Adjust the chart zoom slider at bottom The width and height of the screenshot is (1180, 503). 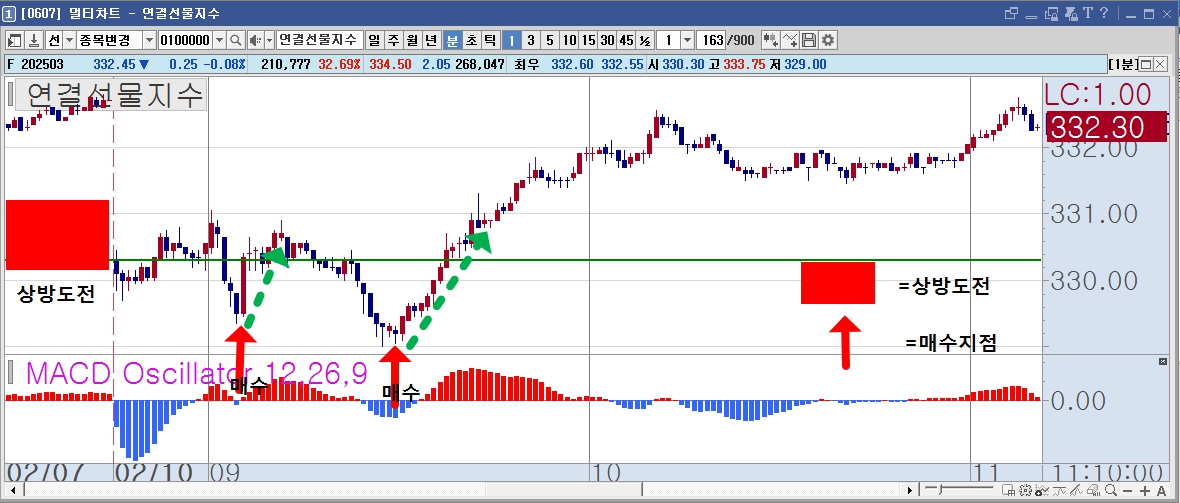(x=940, y=489)
